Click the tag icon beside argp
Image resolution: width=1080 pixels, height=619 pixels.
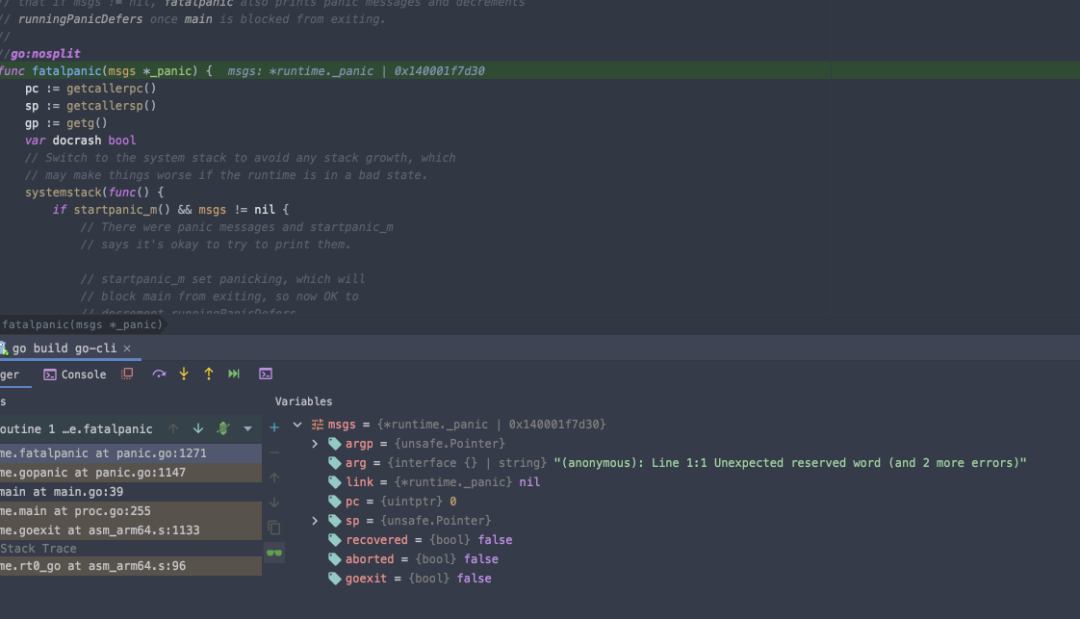coord(335,444)
